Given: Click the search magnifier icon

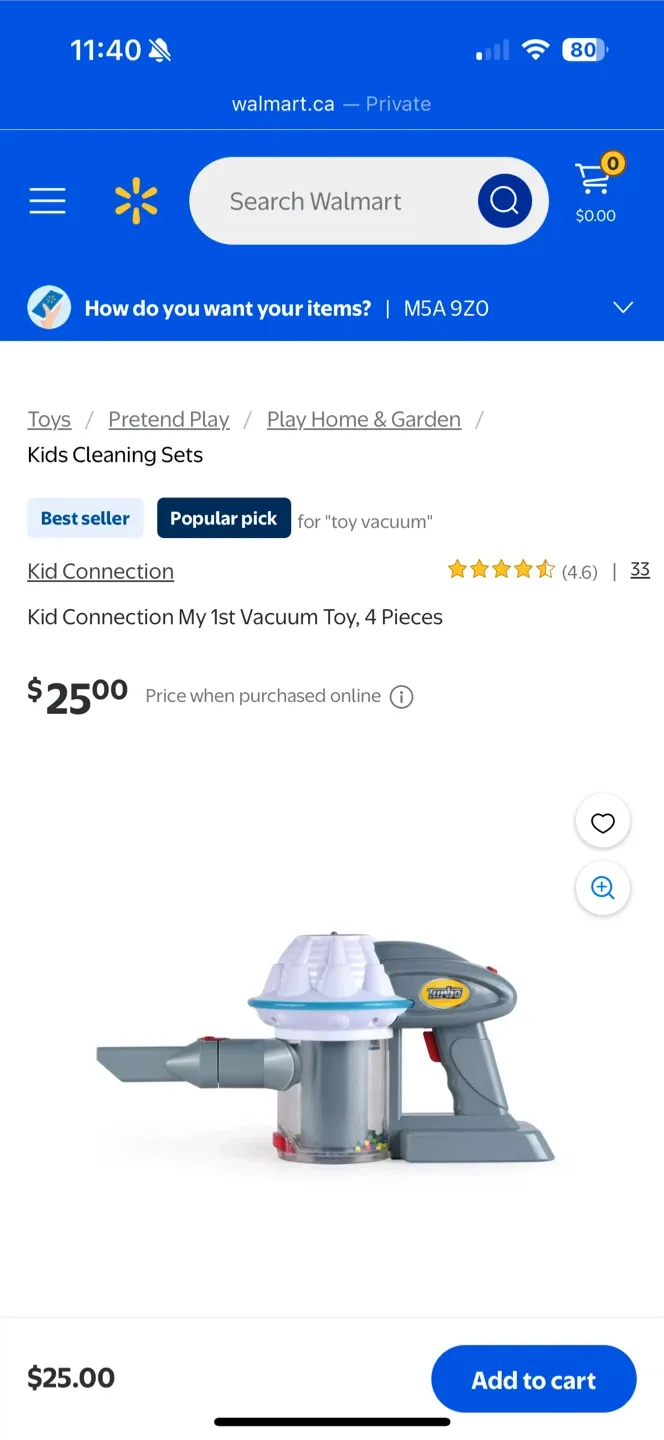Looking at the screenshot, I should pos(503,200).
